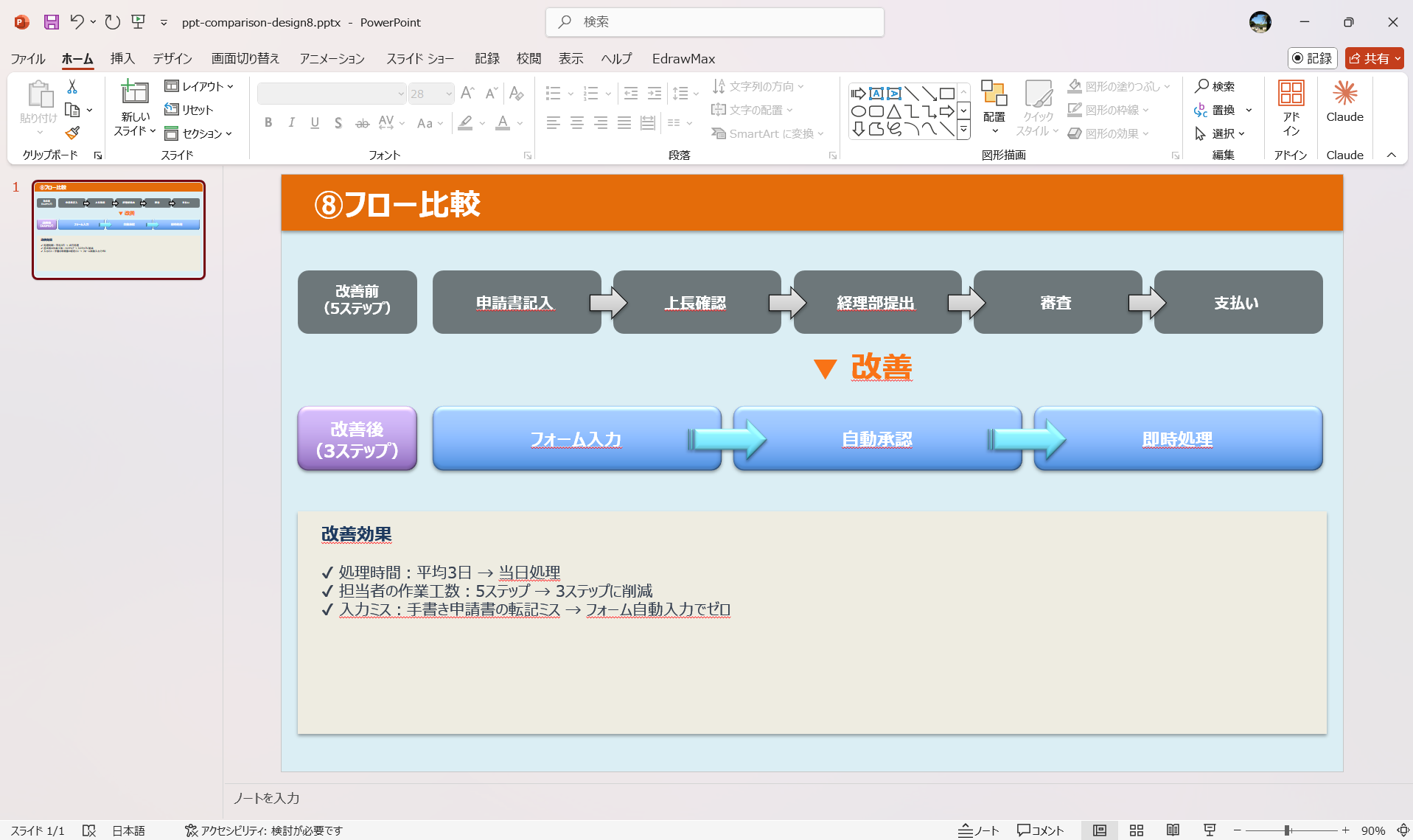Image resolution: width=1413 pixels, height=840 pixels.
Task: Start Slide Show from status bar
Action: 1210,830
